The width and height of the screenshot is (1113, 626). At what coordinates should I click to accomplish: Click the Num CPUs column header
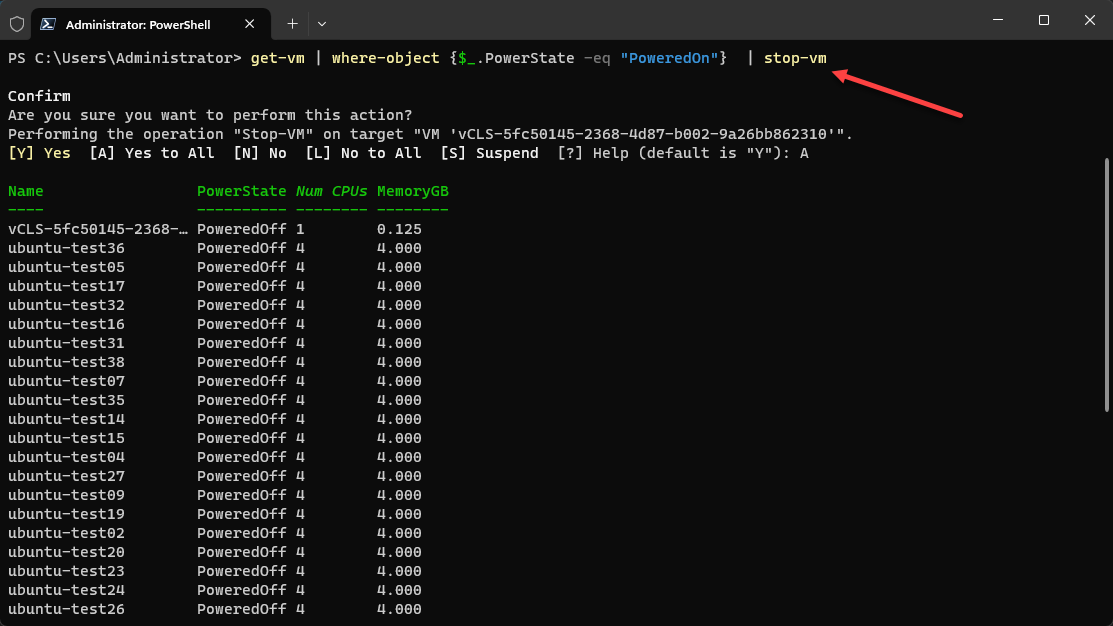[331, 191]
